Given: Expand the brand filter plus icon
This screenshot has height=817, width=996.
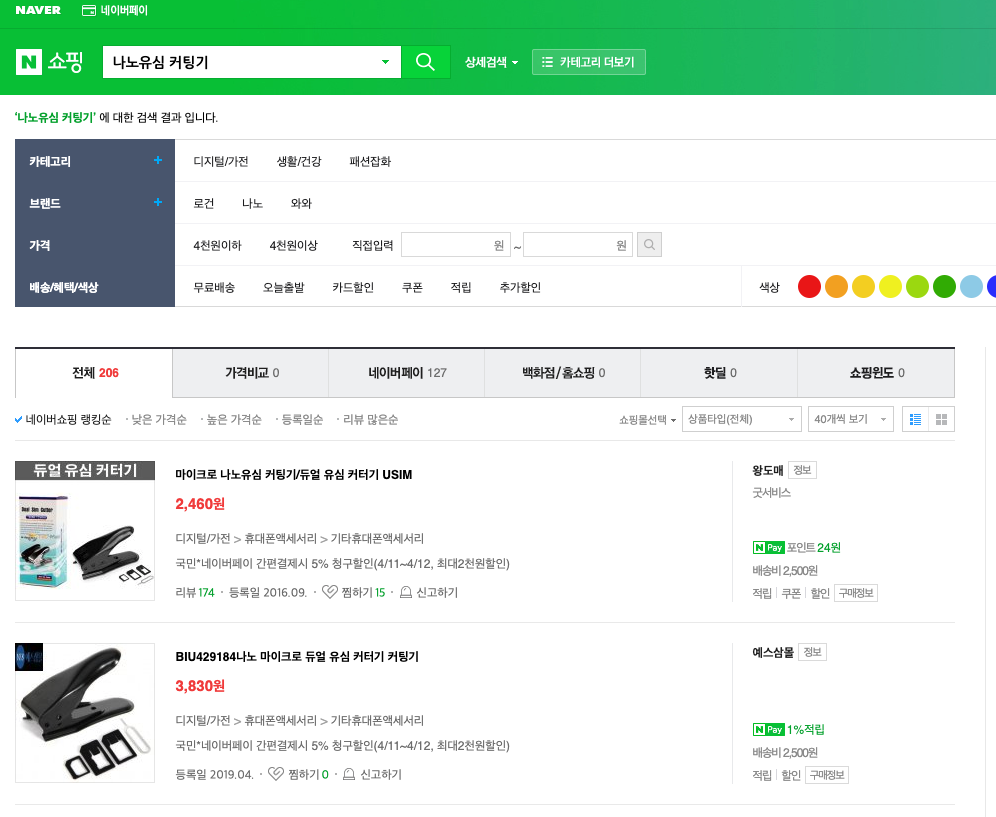Looking at the screenshot, I should click(x=158, y=202).
